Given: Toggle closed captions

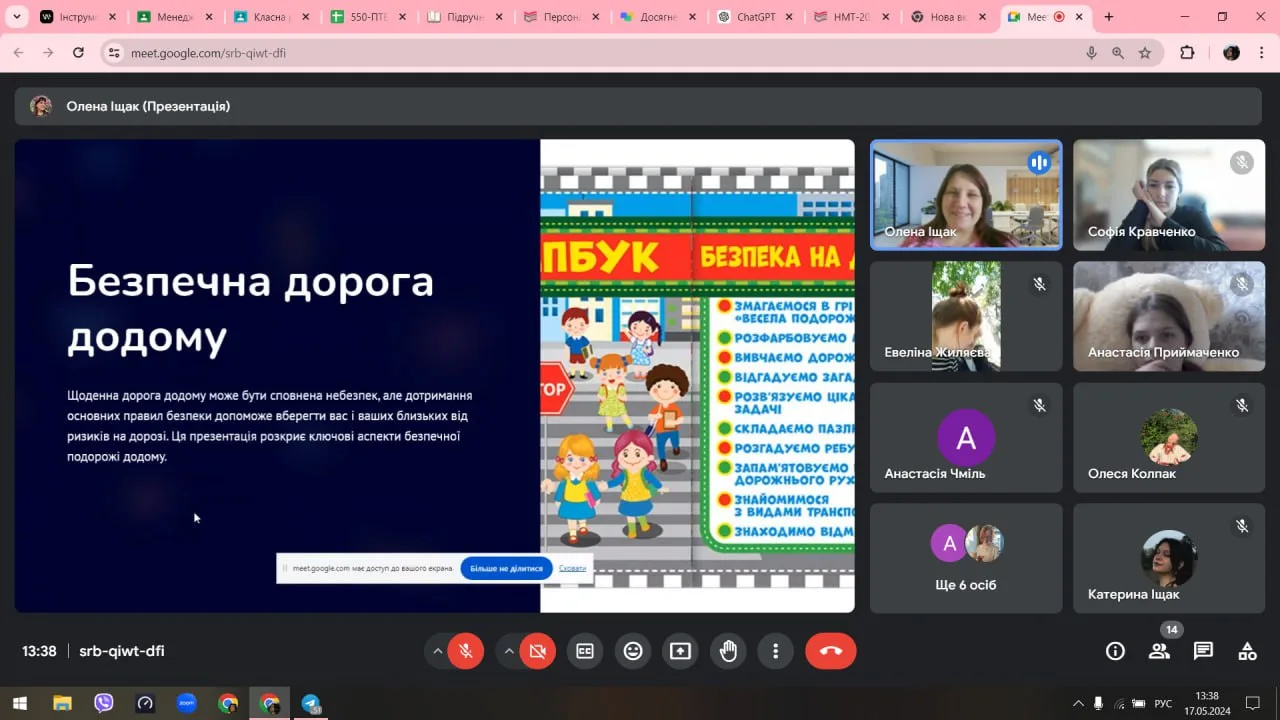Looking at the screenshot, I should pos(585,651).
